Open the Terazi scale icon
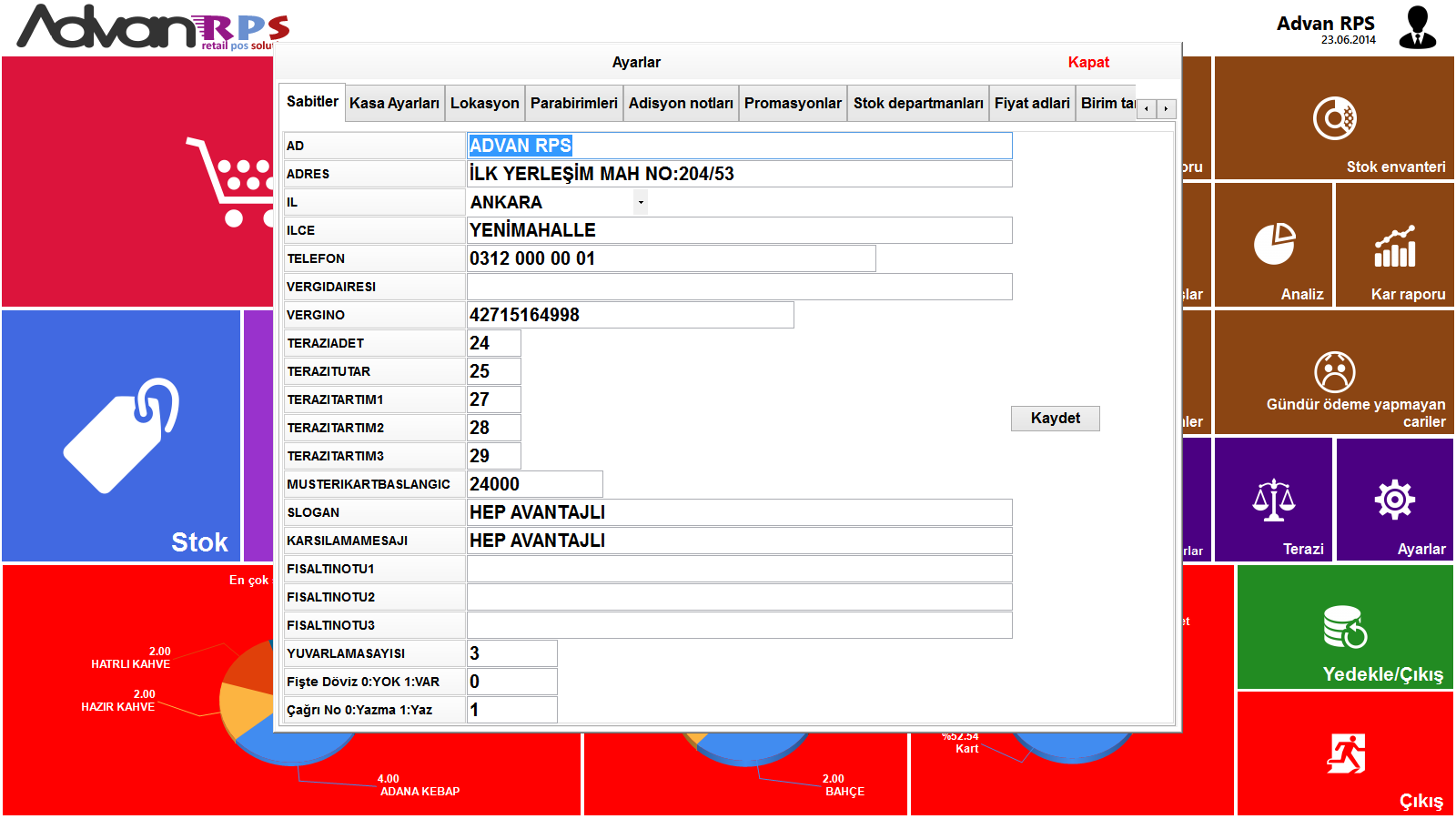The image size is (1456, 819). tap(1273, 500)
